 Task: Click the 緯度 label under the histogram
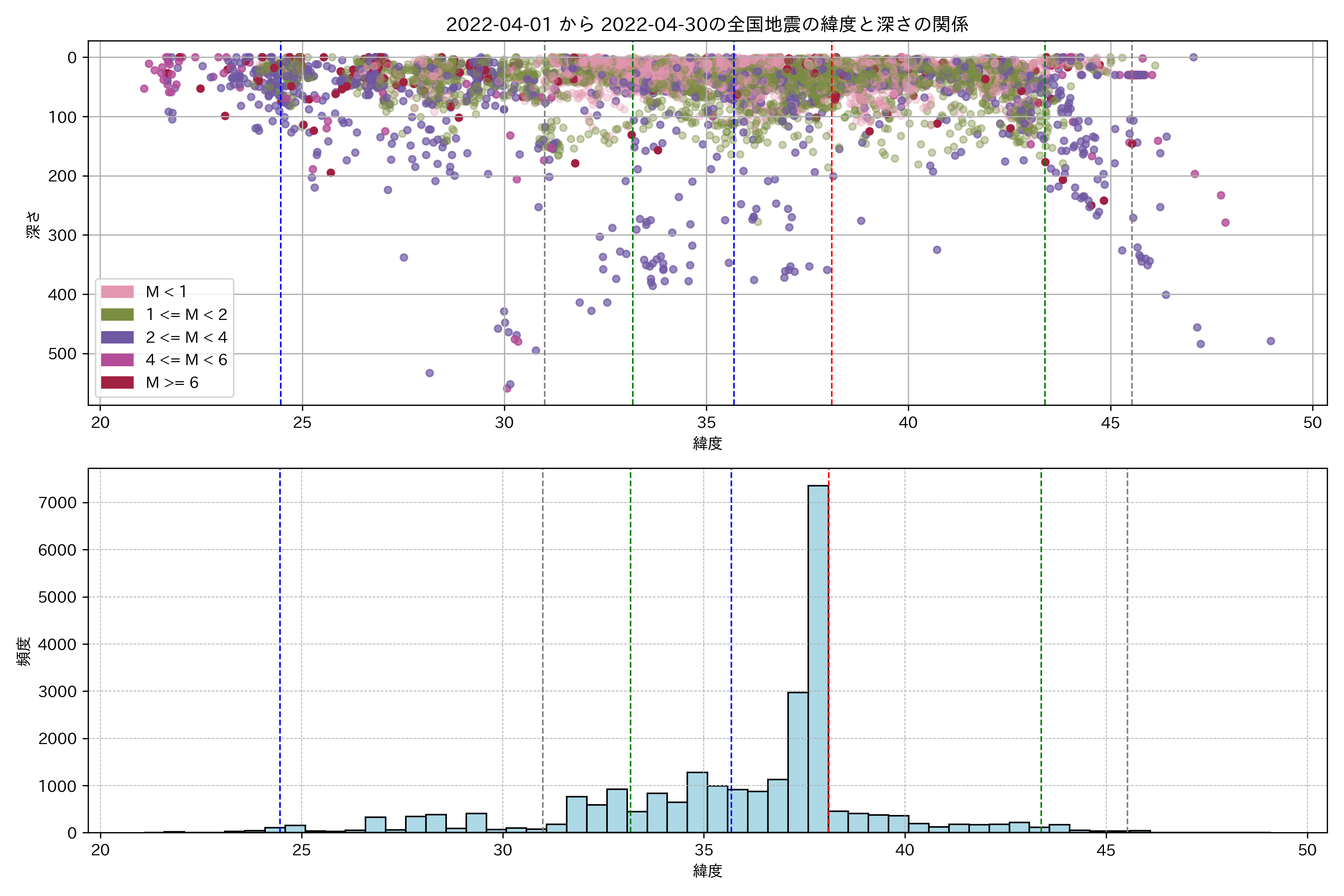pos(707,871)
